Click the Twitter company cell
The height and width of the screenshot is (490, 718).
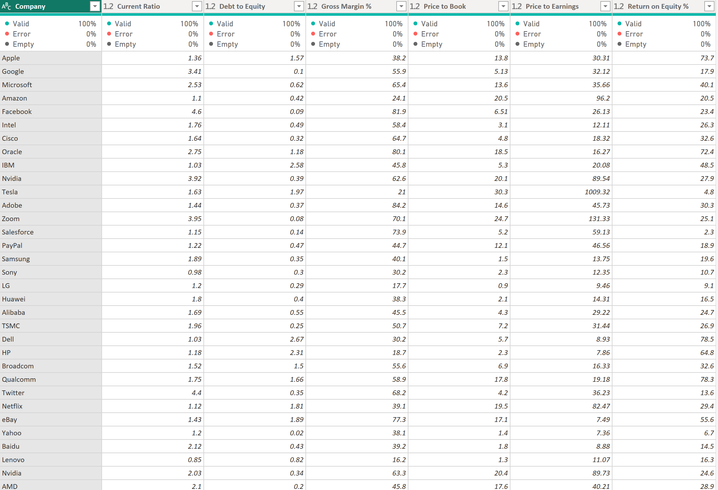tap(50, 393)
